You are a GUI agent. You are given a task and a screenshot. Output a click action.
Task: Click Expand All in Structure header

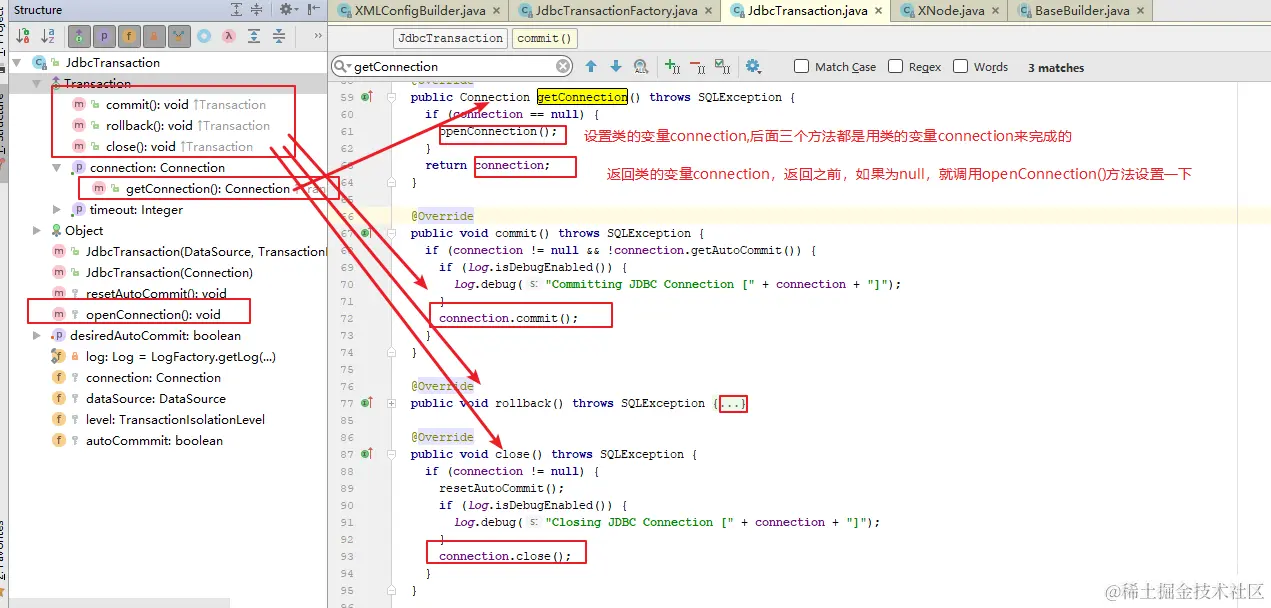click(236, 10)
